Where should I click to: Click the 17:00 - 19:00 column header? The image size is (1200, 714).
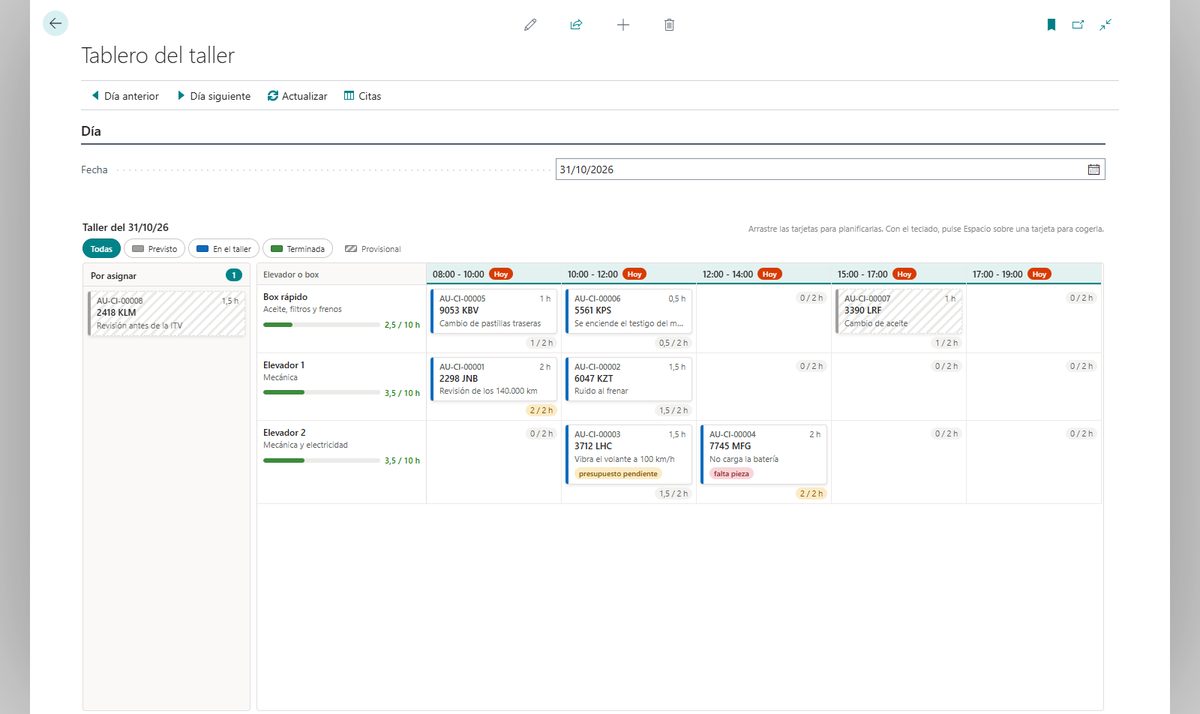[x=1034, y=274]
